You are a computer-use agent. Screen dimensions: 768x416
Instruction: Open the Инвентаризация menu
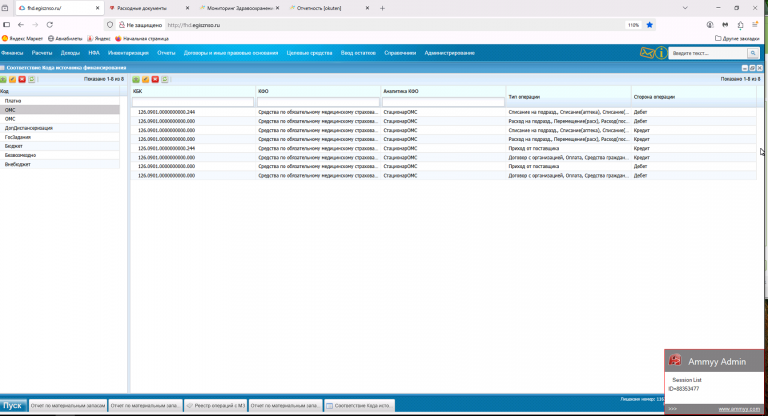point(128,53)
